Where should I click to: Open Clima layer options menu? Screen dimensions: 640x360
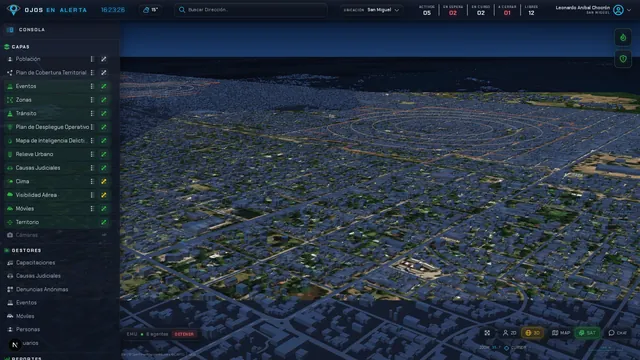click(92, 182)
